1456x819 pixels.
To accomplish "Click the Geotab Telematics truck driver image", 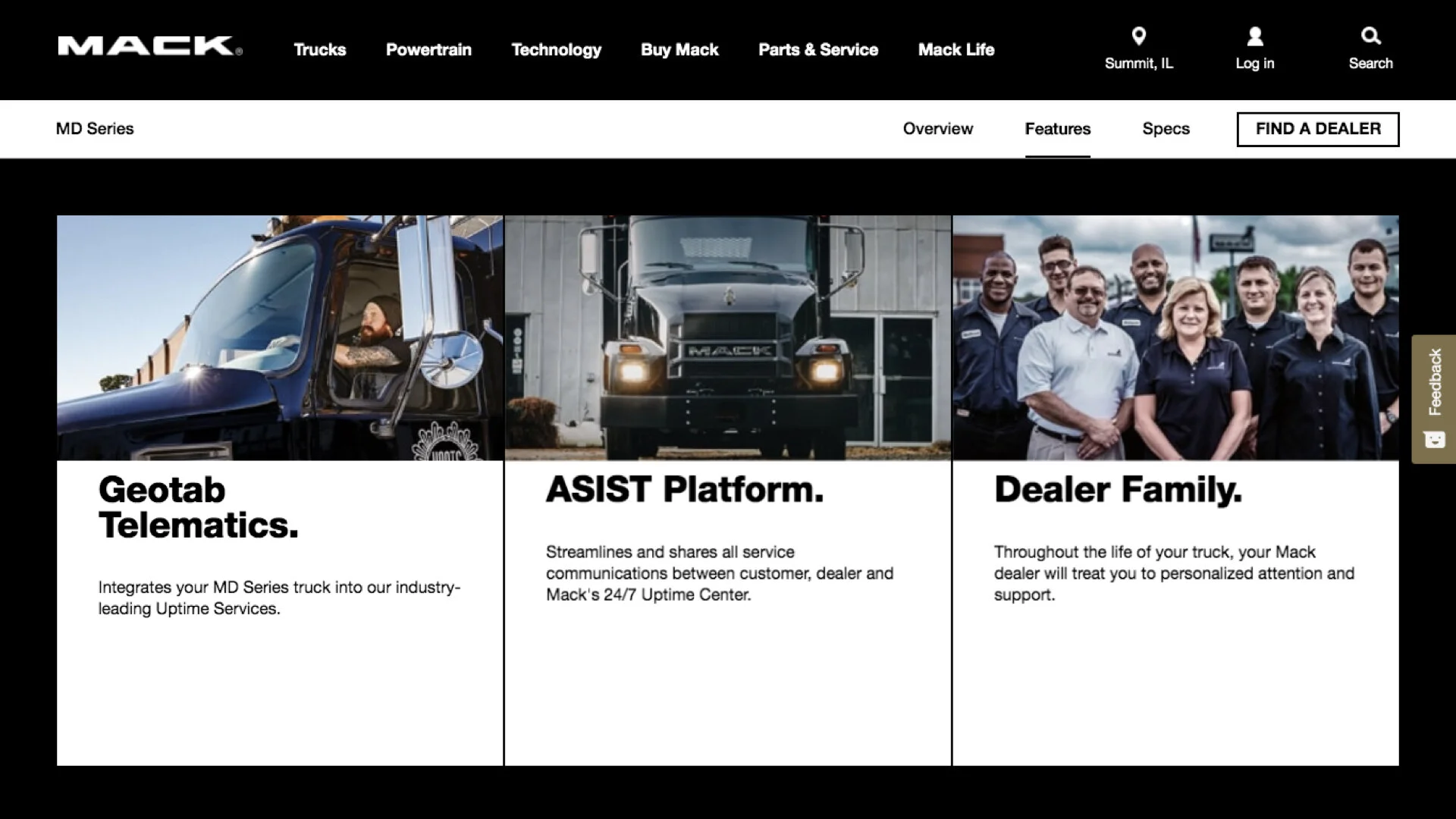I will 280,337.
